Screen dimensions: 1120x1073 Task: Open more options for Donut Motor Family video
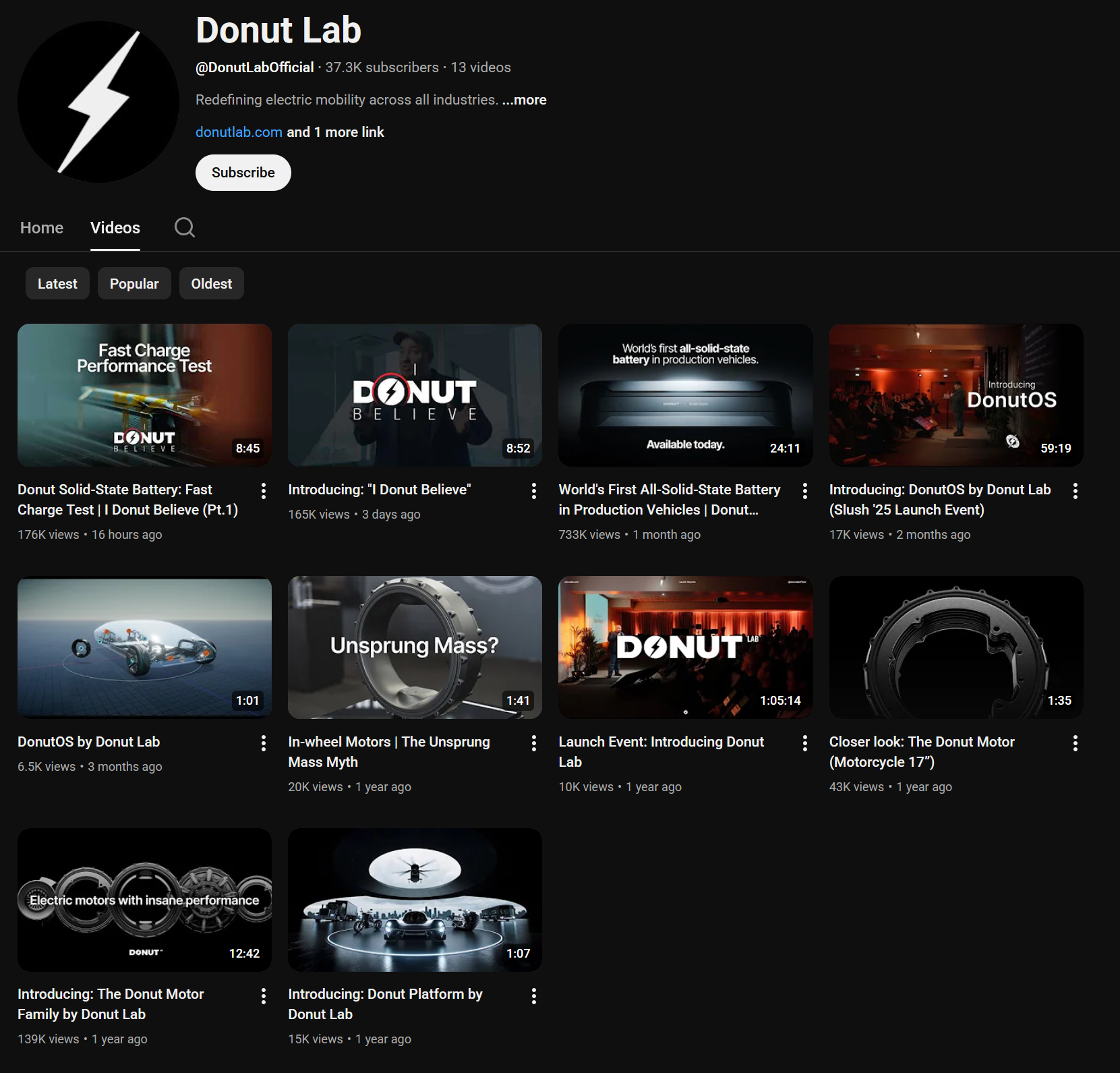coord(264,996)
